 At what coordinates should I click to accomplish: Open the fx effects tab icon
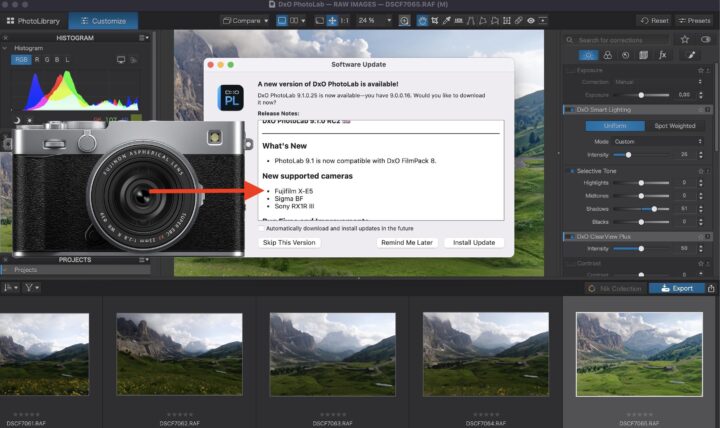pos(661,56)
